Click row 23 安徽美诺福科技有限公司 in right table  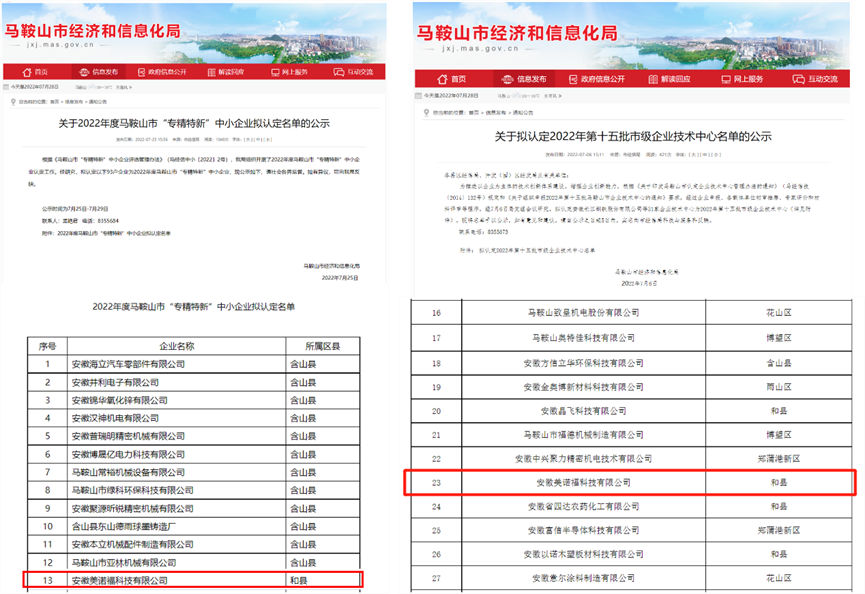pyautogui.click(x=632, y=483)
